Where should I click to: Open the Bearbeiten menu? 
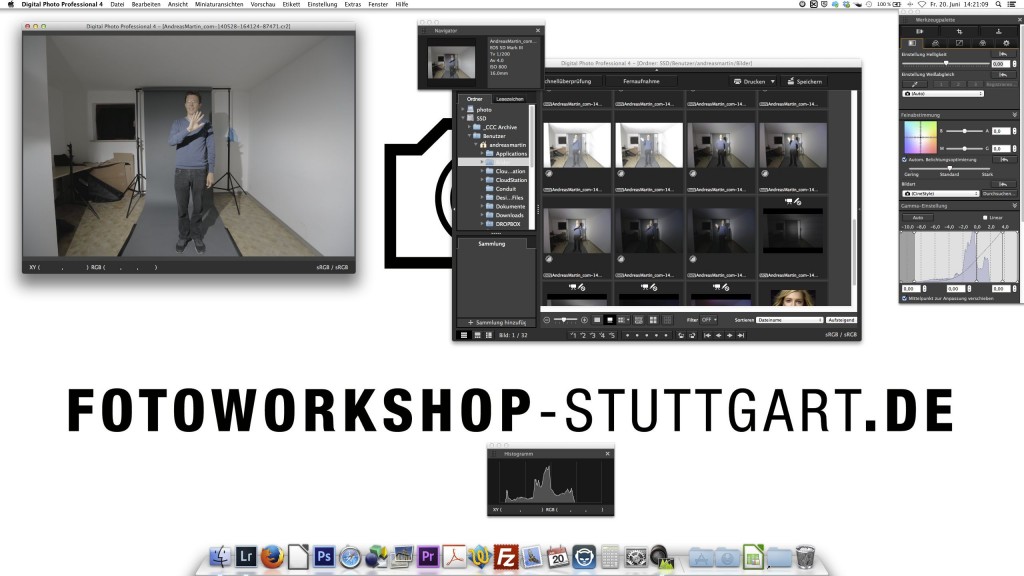(x=146, y=5)
